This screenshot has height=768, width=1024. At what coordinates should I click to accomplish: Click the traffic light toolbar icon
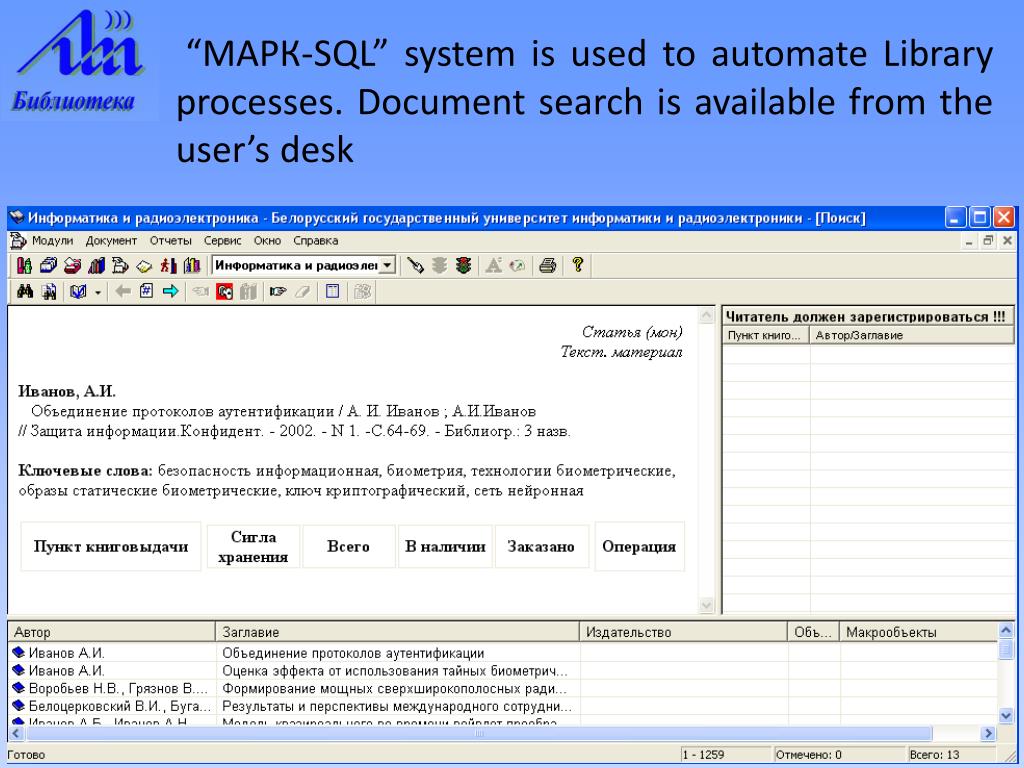(462, 266)
